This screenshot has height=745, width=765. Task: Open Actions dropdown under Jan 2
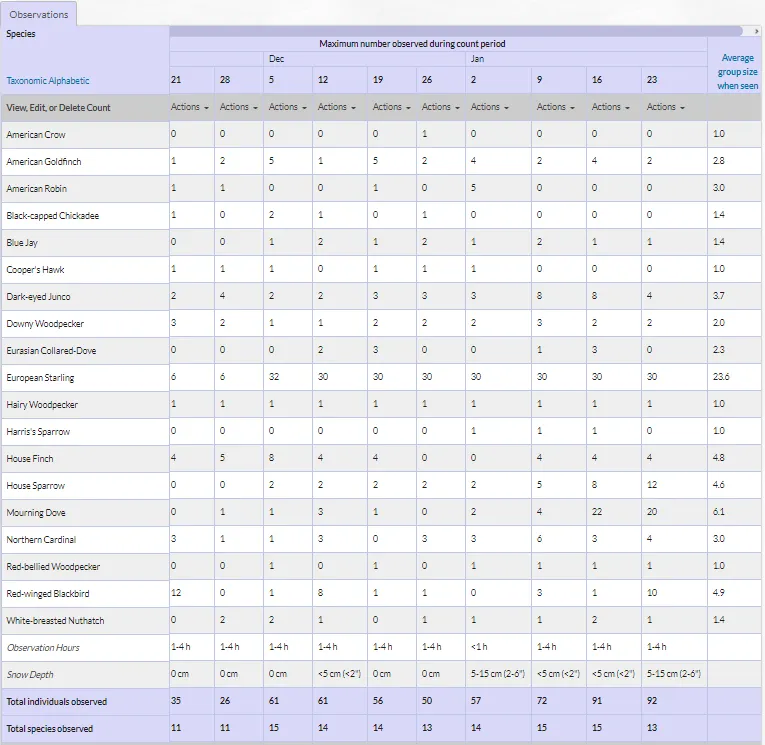point(490,107)
